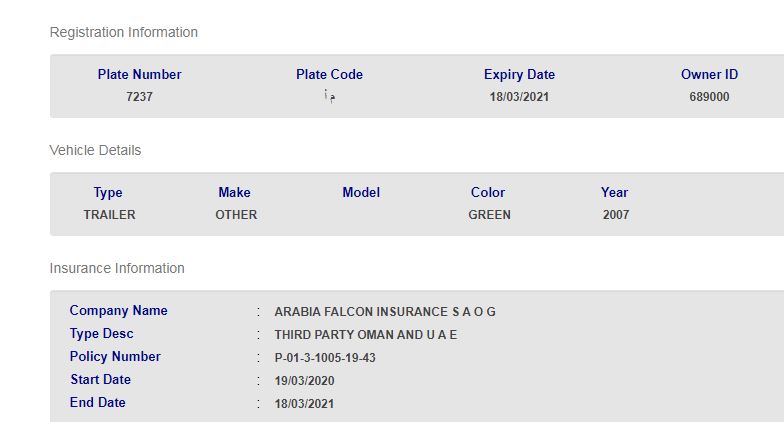Click the Vehicle Details section heading
Image resolution: width=784 pixels, height=422 pixels.
pos(95,150)
